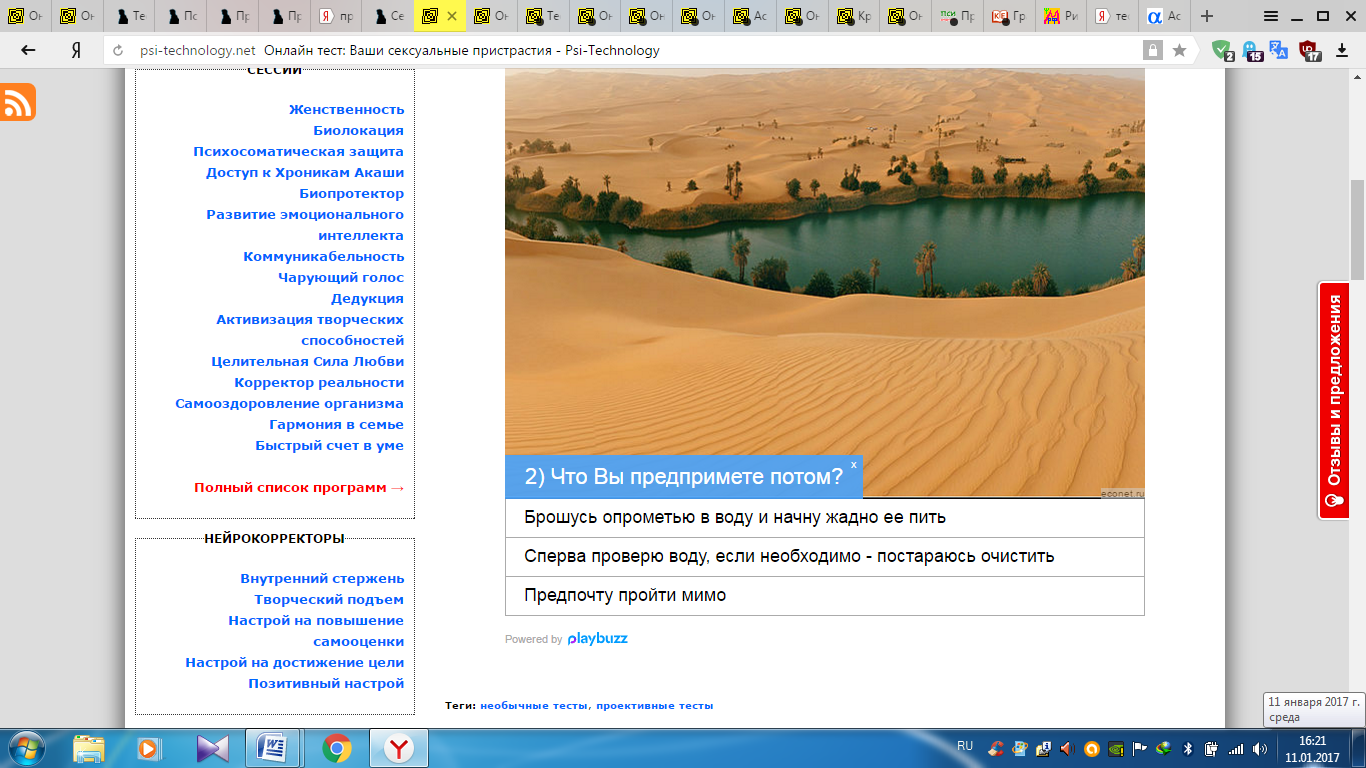
Task: Bookmark the page with the star icon
Action: click(x=1179, y=50)
